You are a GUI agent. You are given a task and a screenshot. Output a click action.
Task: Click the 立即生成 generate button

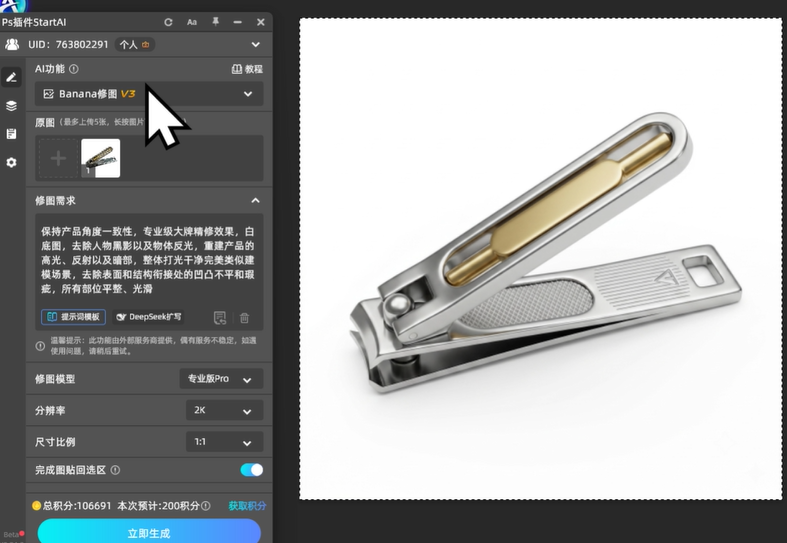point(149,532)
